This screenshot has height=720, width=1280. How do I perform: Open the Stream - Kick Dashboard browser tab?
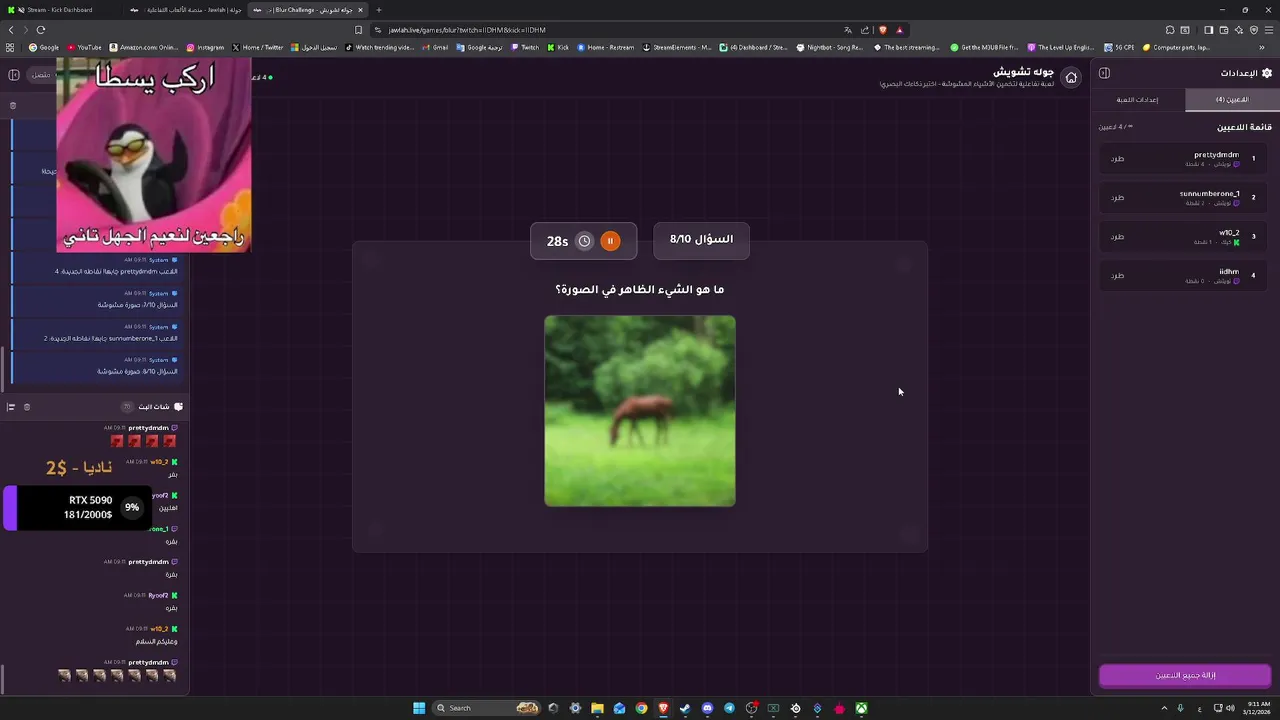(x=62, y=10)
